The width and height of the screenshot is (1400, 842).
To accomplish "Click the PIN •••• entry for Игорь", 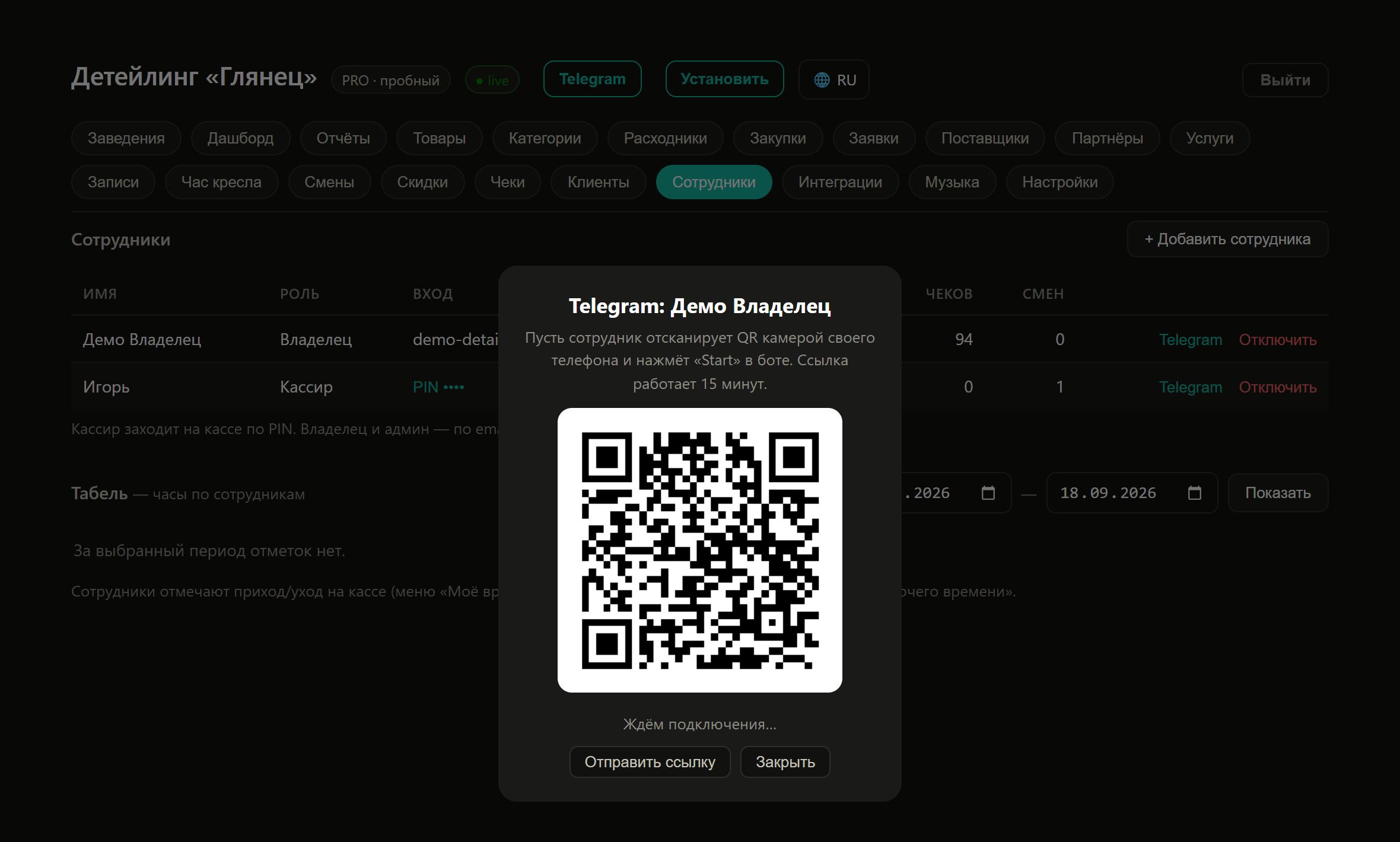I will click(438, 387).
